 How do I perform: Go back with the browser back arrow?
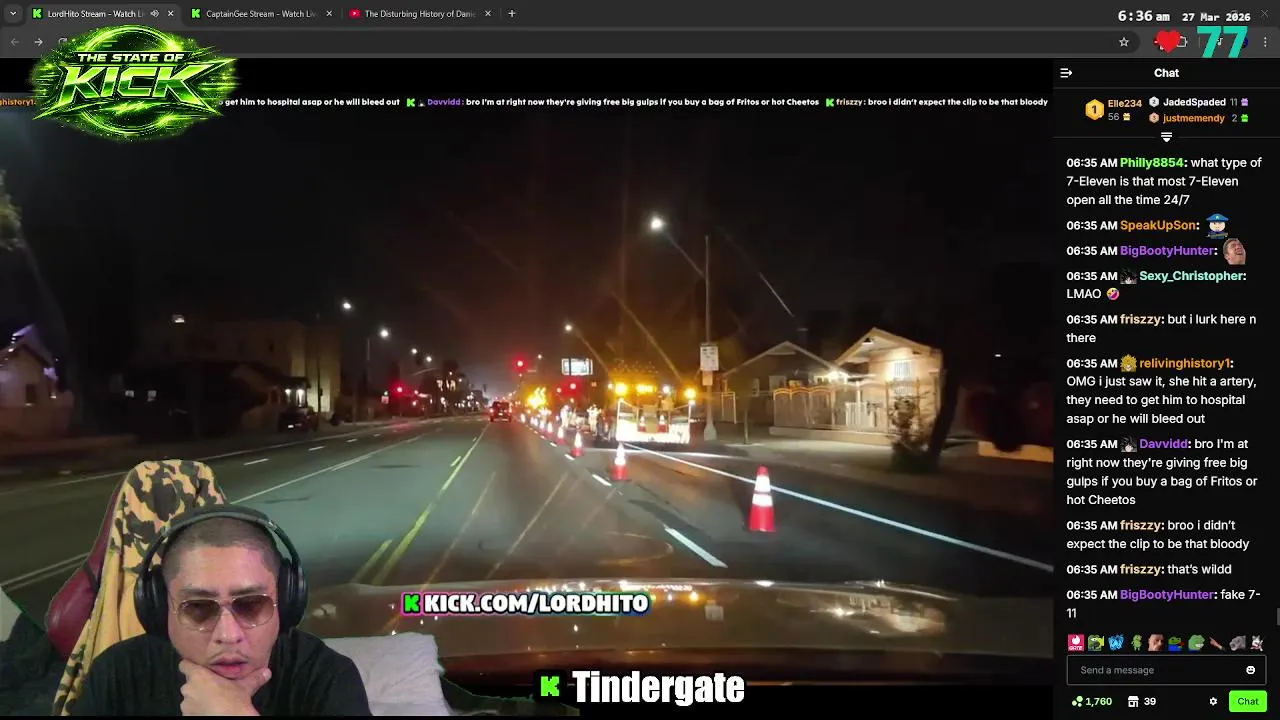(14, 42)
